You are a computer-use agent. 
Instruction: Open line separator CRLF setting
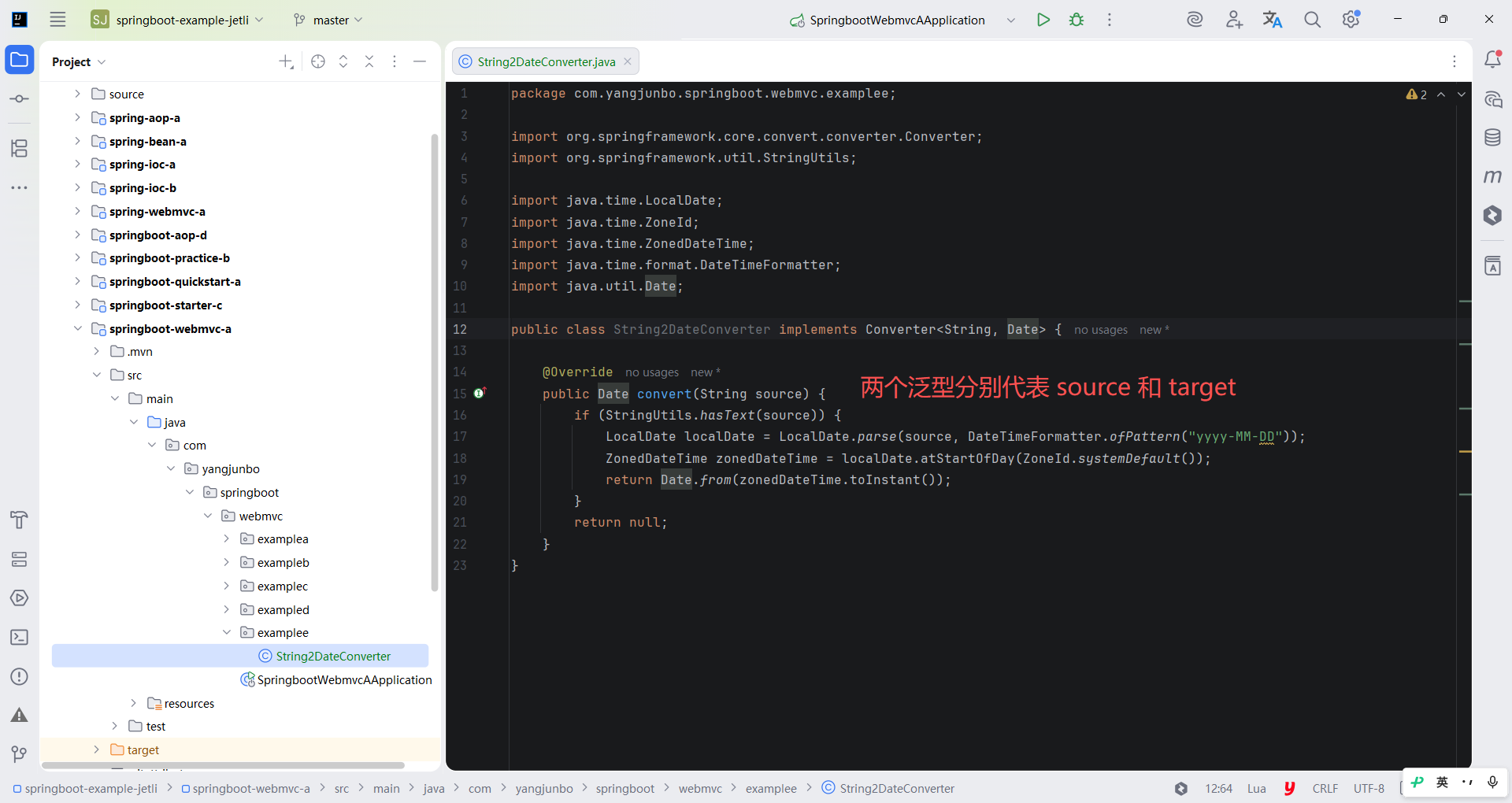tap(1325, 788)
